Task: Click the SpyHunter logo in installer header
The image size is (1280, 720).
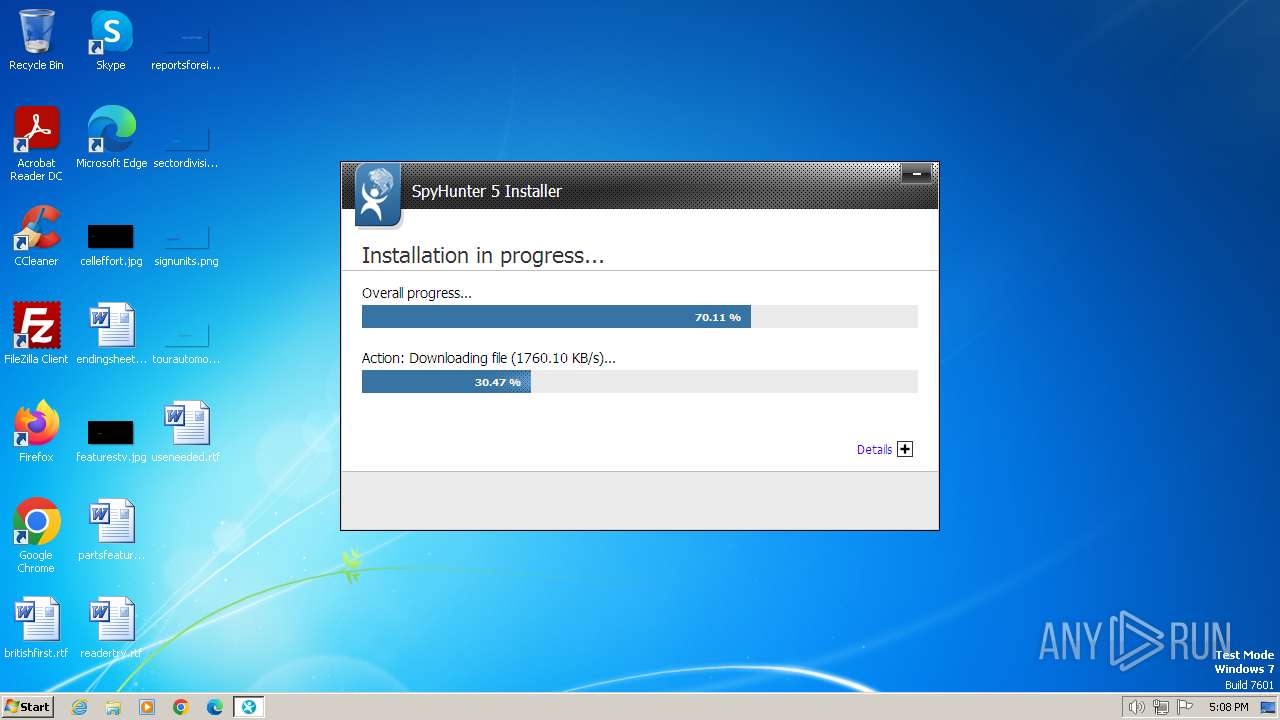Action: click(378, 195)
